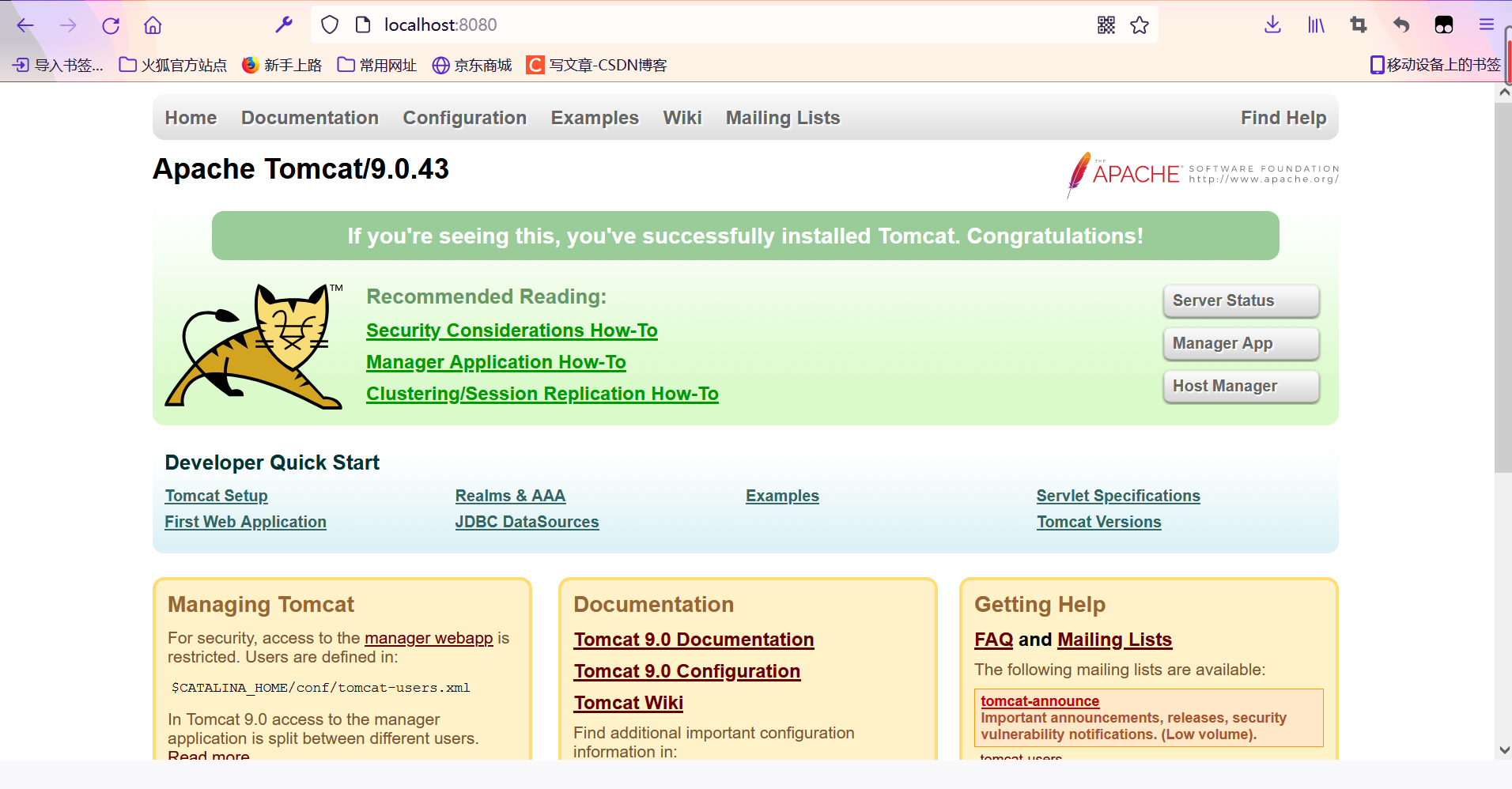The width and height of the screenshot is (1512, 789).
Task: Open Tomcat 9.0 Documentation link
Action: 694,640
